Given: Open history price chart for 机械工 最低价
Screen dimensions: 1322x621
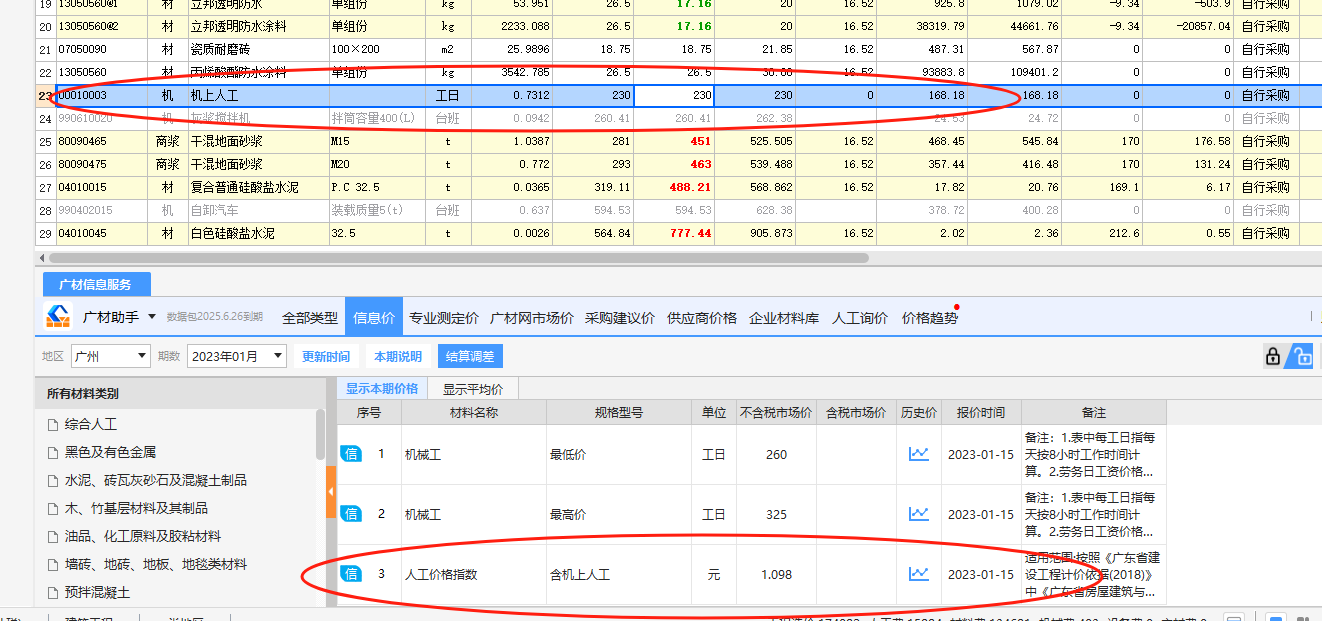Looking at the screenshot, I should 918,454.
